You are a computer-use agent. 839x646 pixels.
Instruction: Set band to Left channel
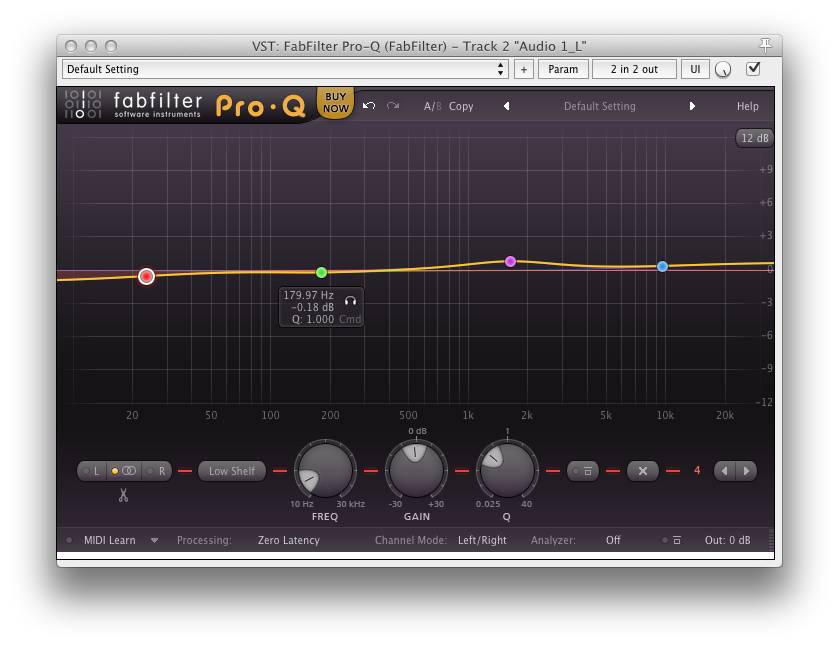tap(92, 471)
